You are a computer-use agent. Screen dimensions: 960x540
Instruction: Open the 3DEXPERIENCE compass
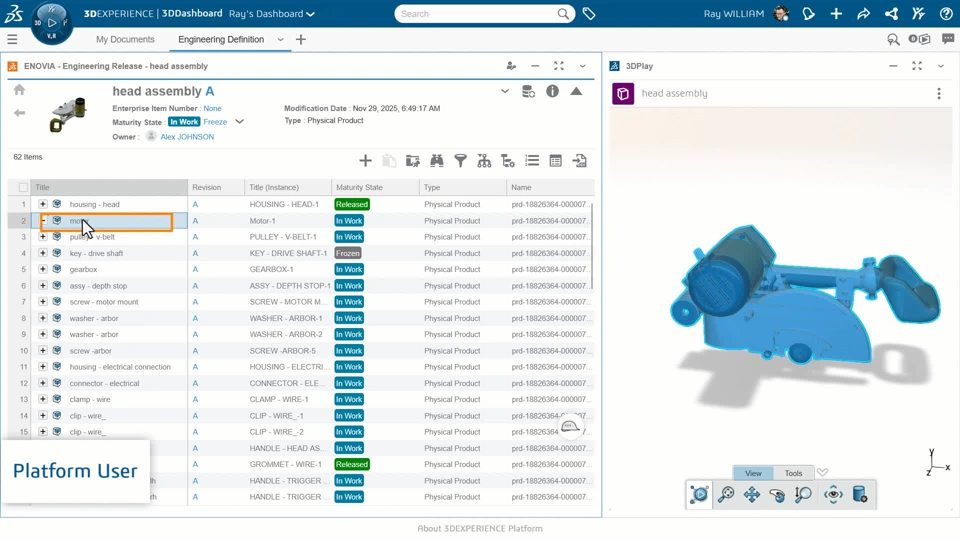51,23
